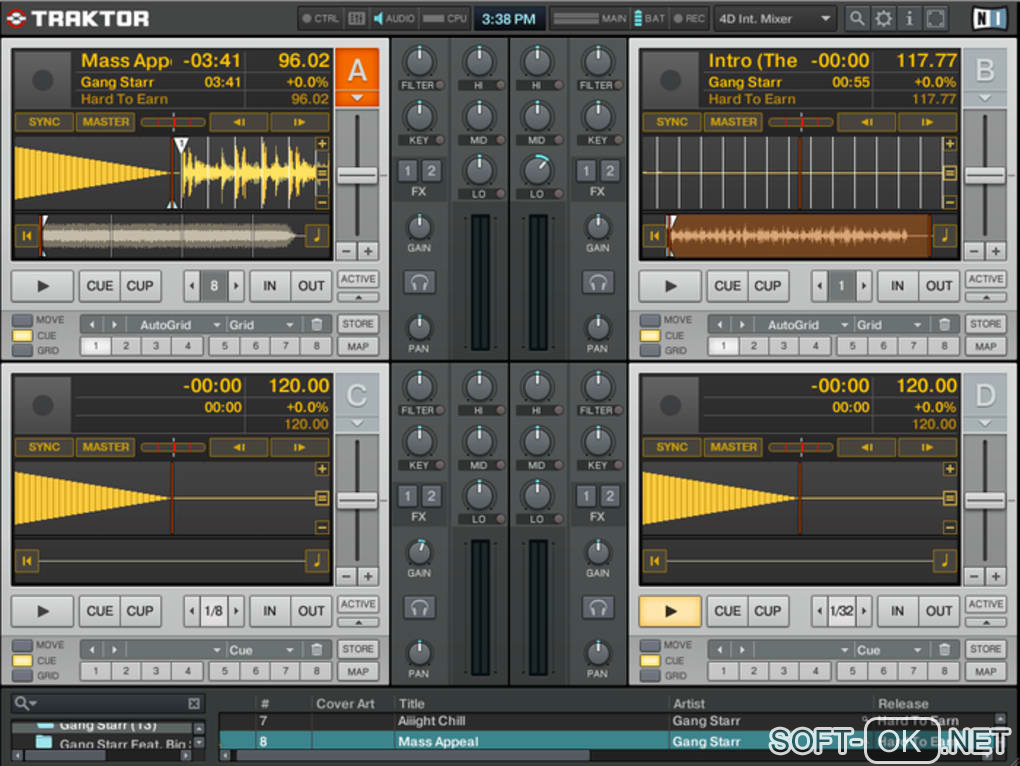Toggle headphone cue for deck D
Image resolution: width=1020 pixels, height=766 pixels.
598,608
